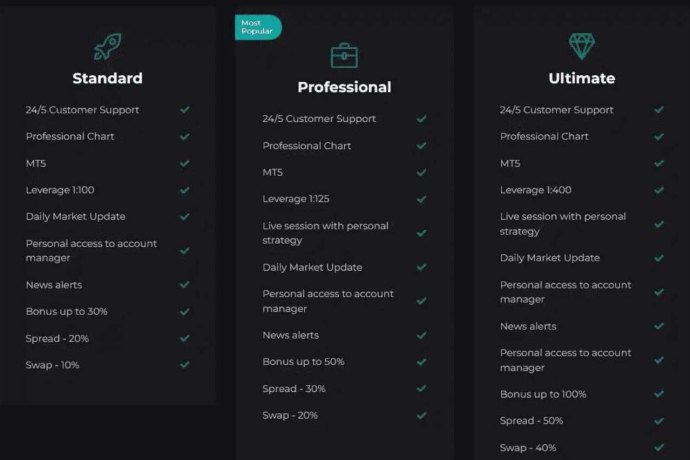Click the Professional plan briefcase icon
The image size is (690, 460).
click(x=344, y=55)
